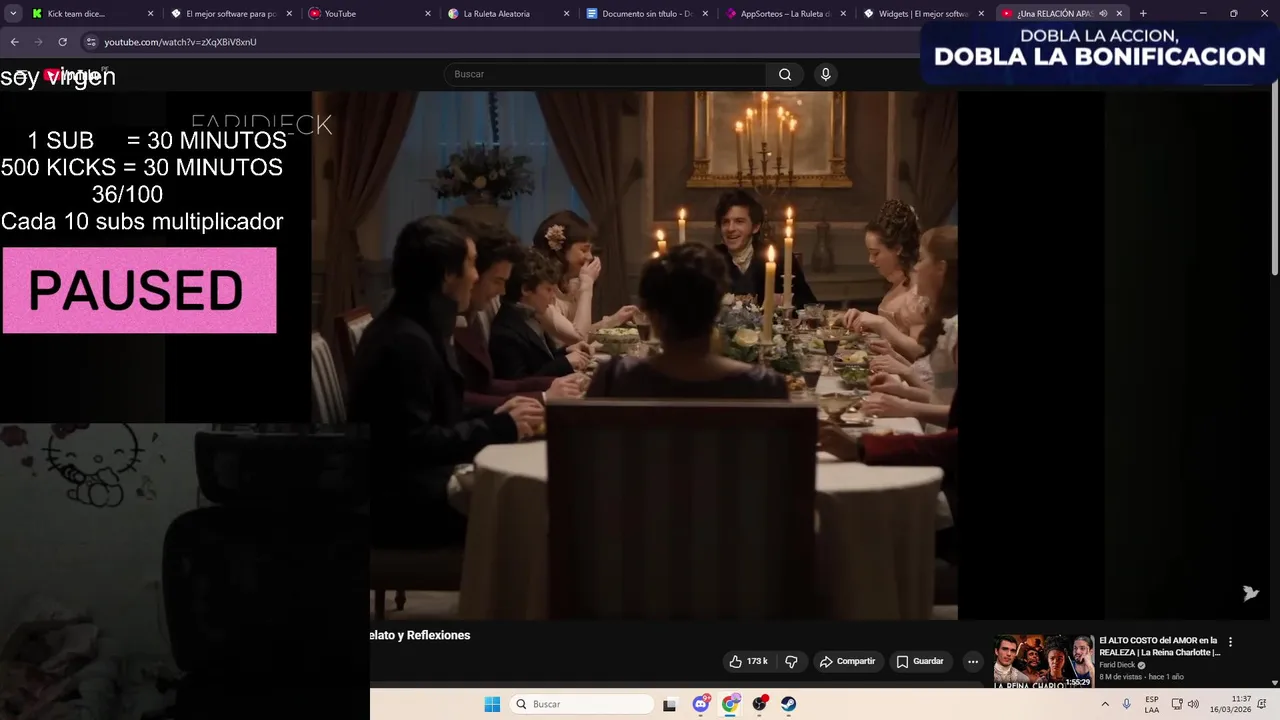The height and width of the screenshot is (720, 1280).
Task: Open the Windows Start menu
Action: [x=492, y=704]
